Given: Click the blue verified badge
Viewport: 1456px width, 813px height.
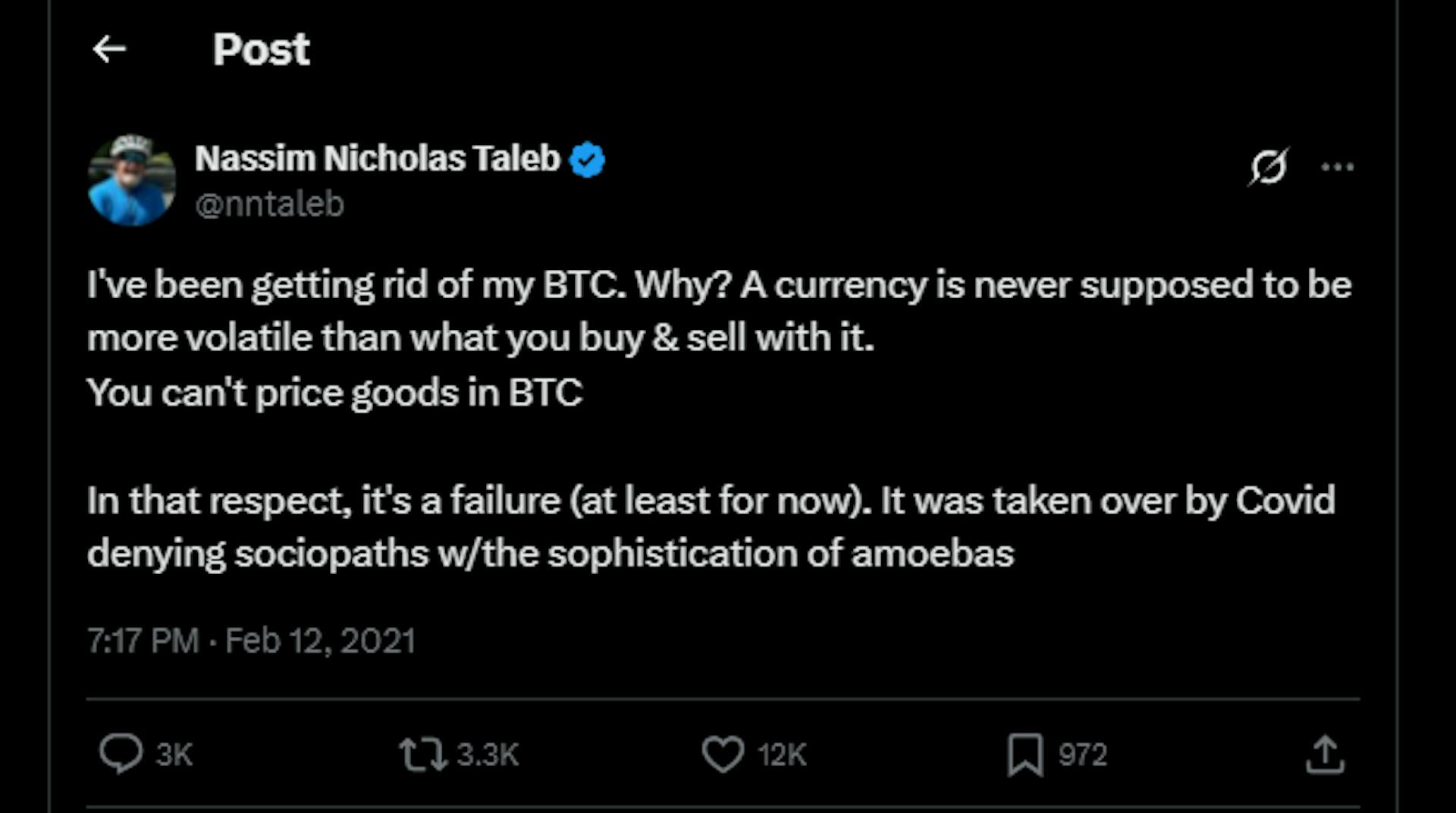Looking at the screenshot, I should tap(587, 160).
